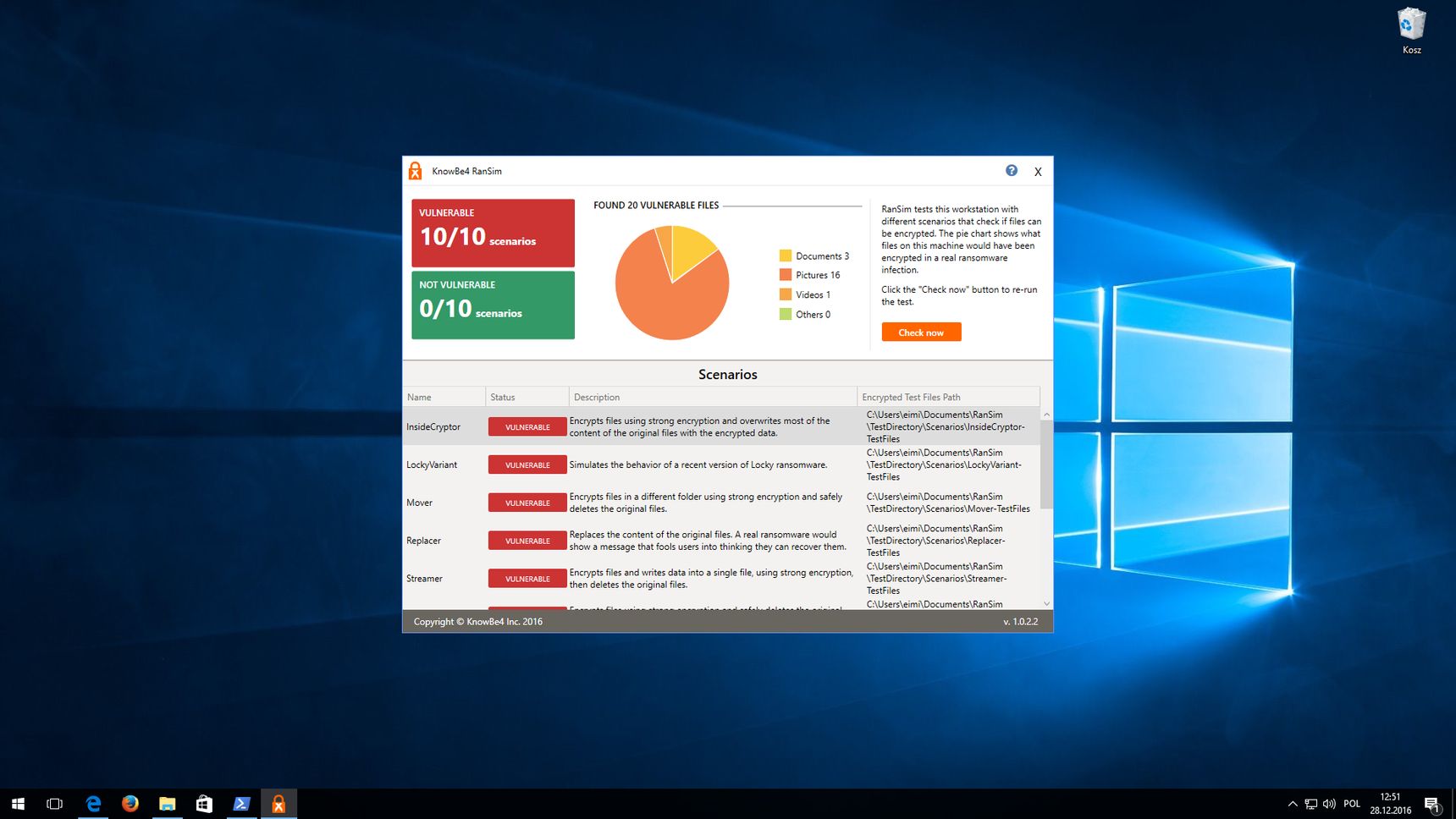Show hidden system tray icons chevron
The image size is (1456, 819).
[1293, 804]
